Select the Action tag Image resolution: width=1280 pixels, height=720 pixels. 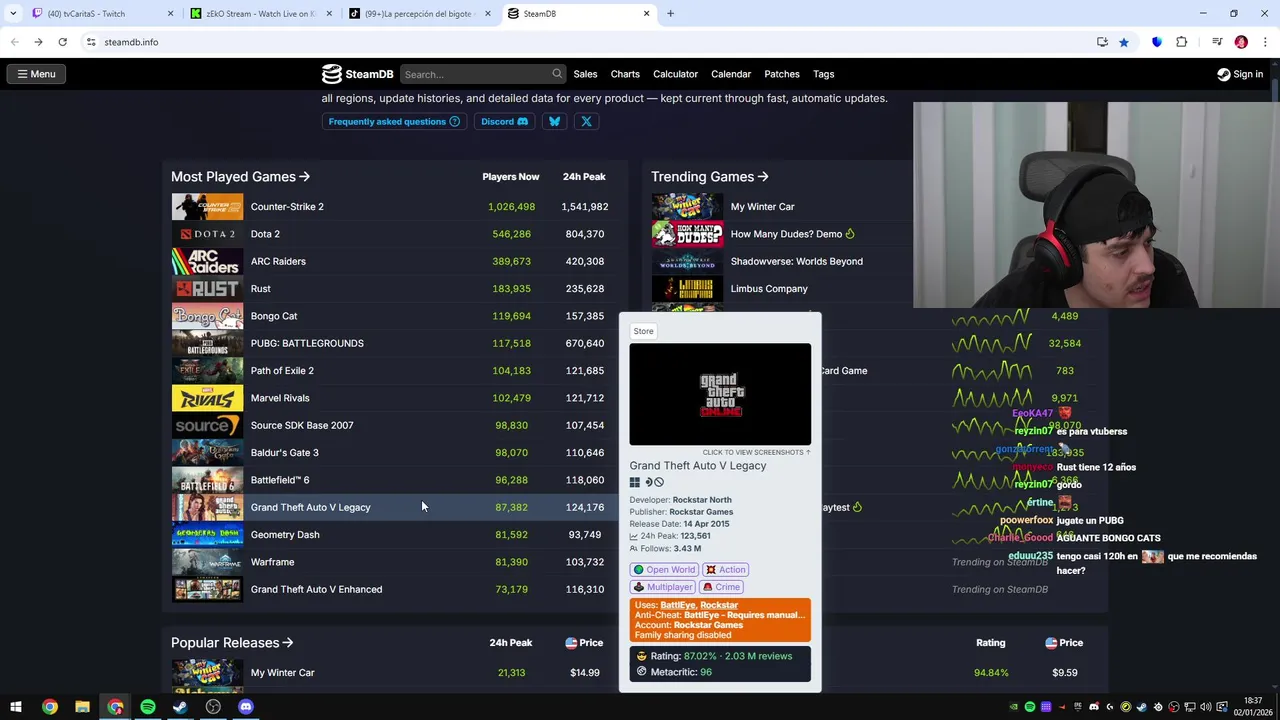click(x=726, y=570)
